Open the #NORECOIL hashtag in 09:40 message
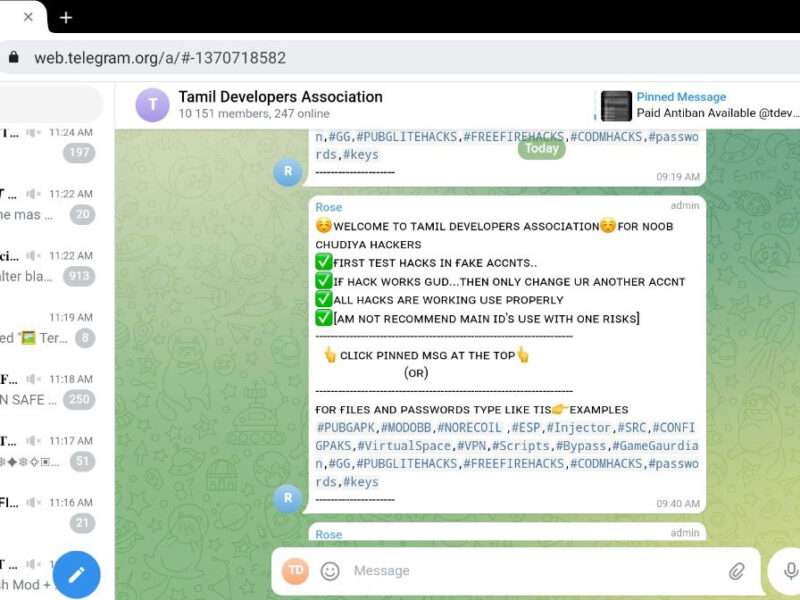This screenshot has width=800, height=600. [x=469, y=428]
